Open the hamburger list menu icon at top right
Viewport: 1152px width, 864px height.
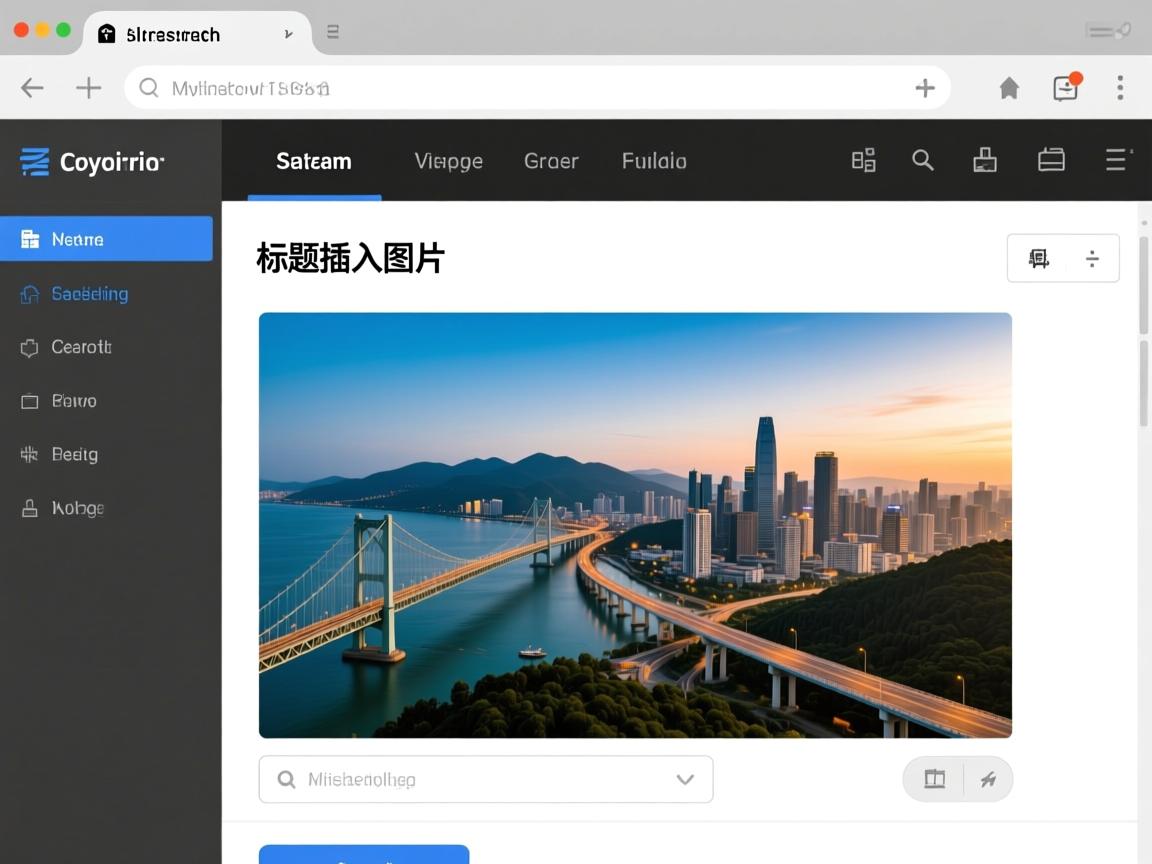1117,160
